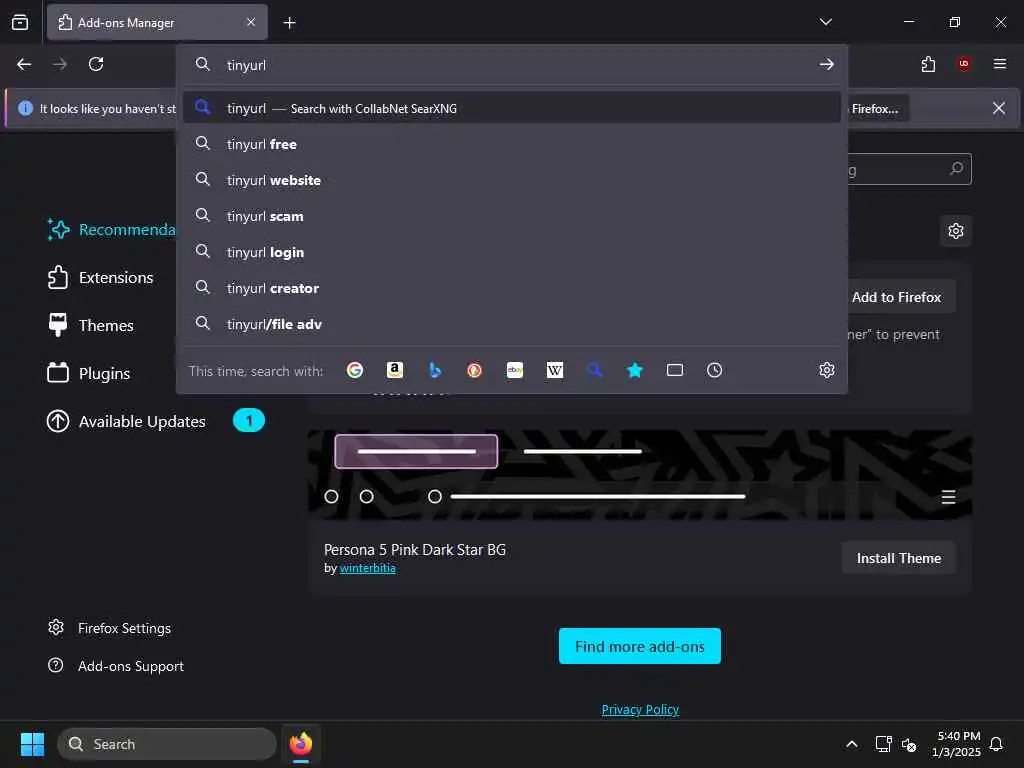
Task: Click the Add to Firefox button
Action: pos(901,297)
